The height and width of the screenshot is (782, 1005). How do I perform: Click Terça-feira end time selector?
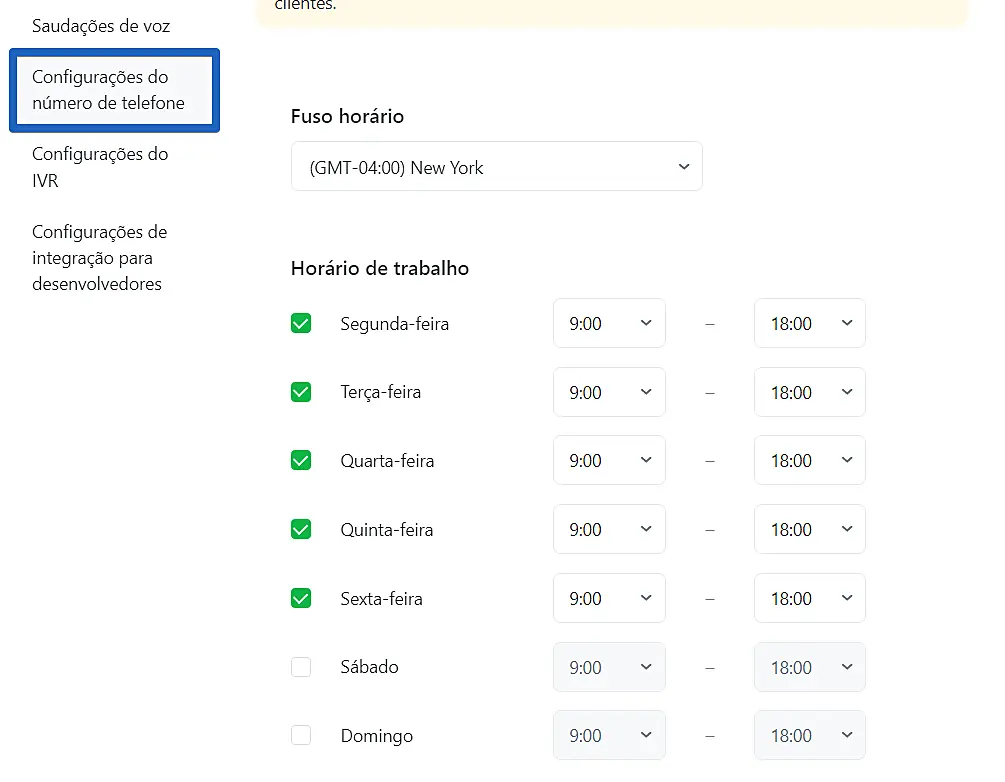[x=809, y=392]
